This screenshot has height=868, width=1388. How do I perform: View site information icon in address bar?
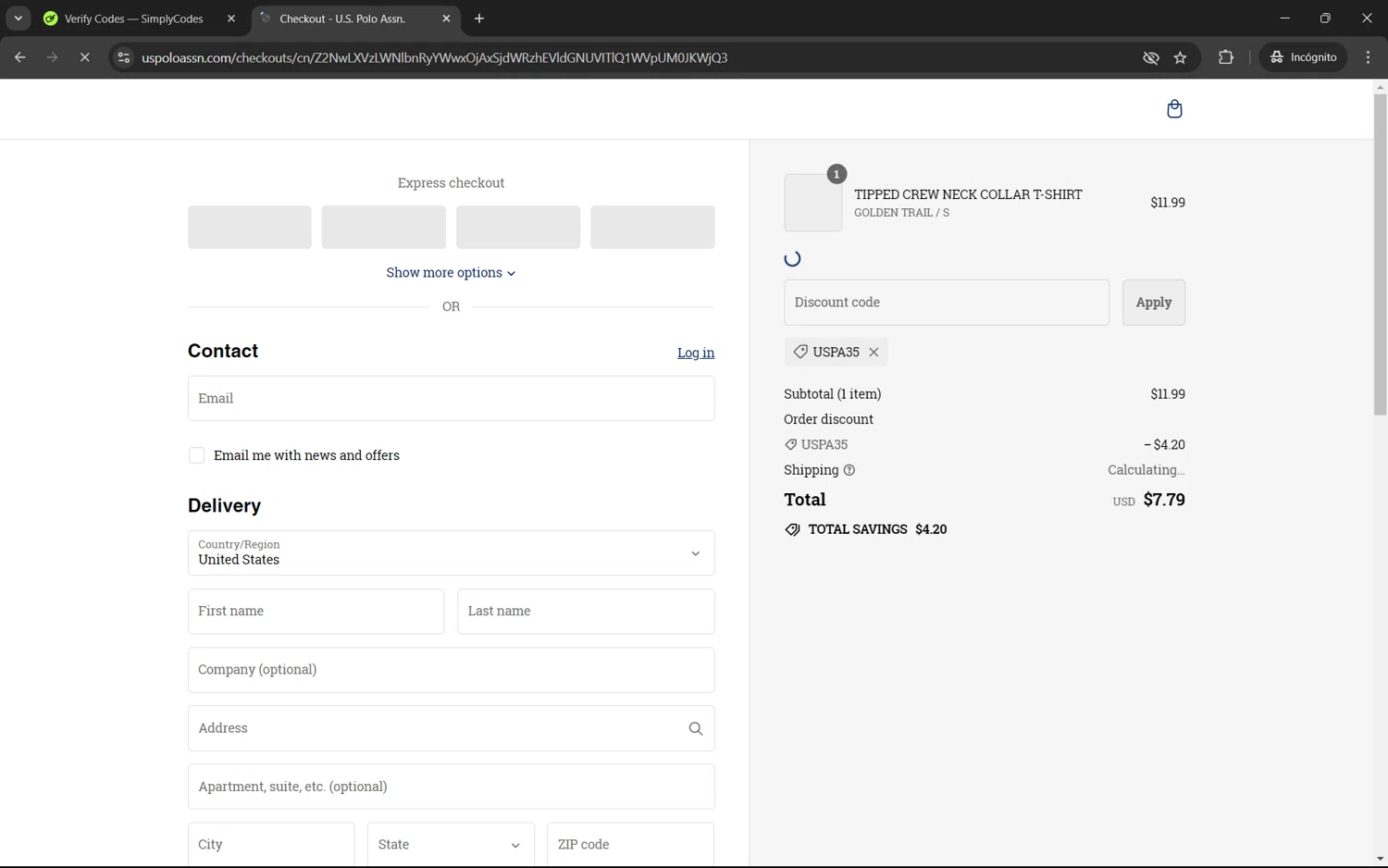123,57
